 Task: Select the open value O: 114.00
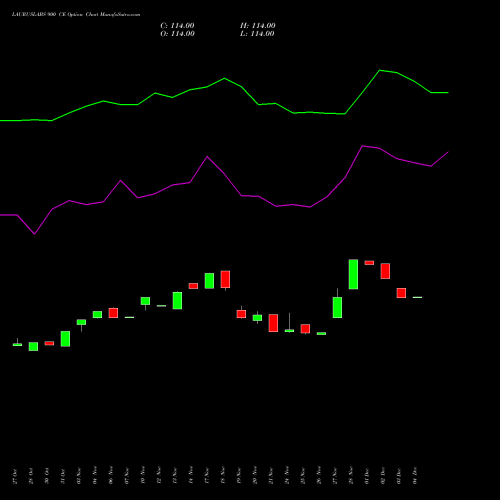[x=177, y=34]
